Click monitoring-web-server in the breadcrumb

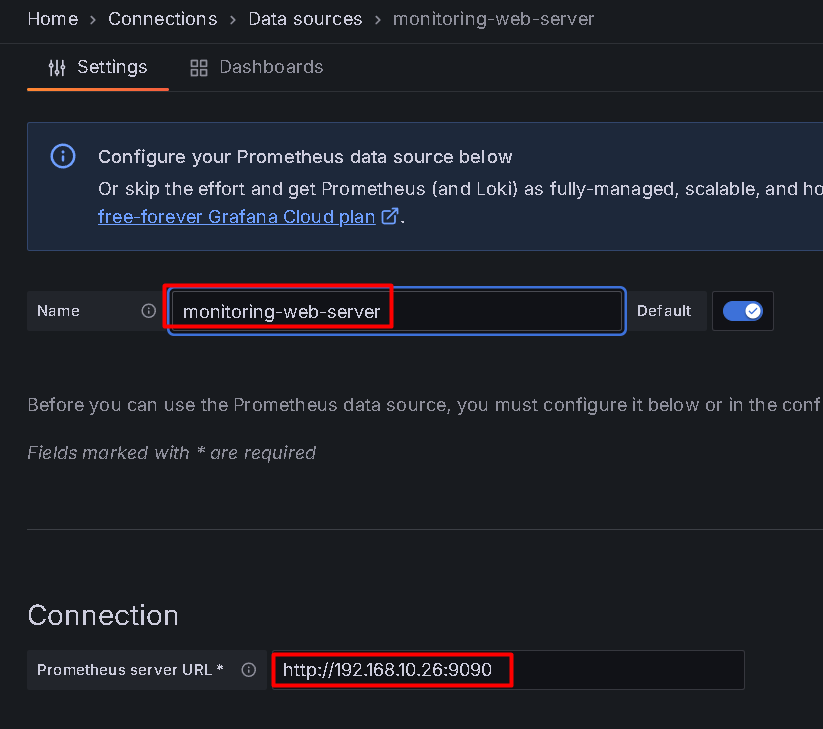click(x=493, y=19)
